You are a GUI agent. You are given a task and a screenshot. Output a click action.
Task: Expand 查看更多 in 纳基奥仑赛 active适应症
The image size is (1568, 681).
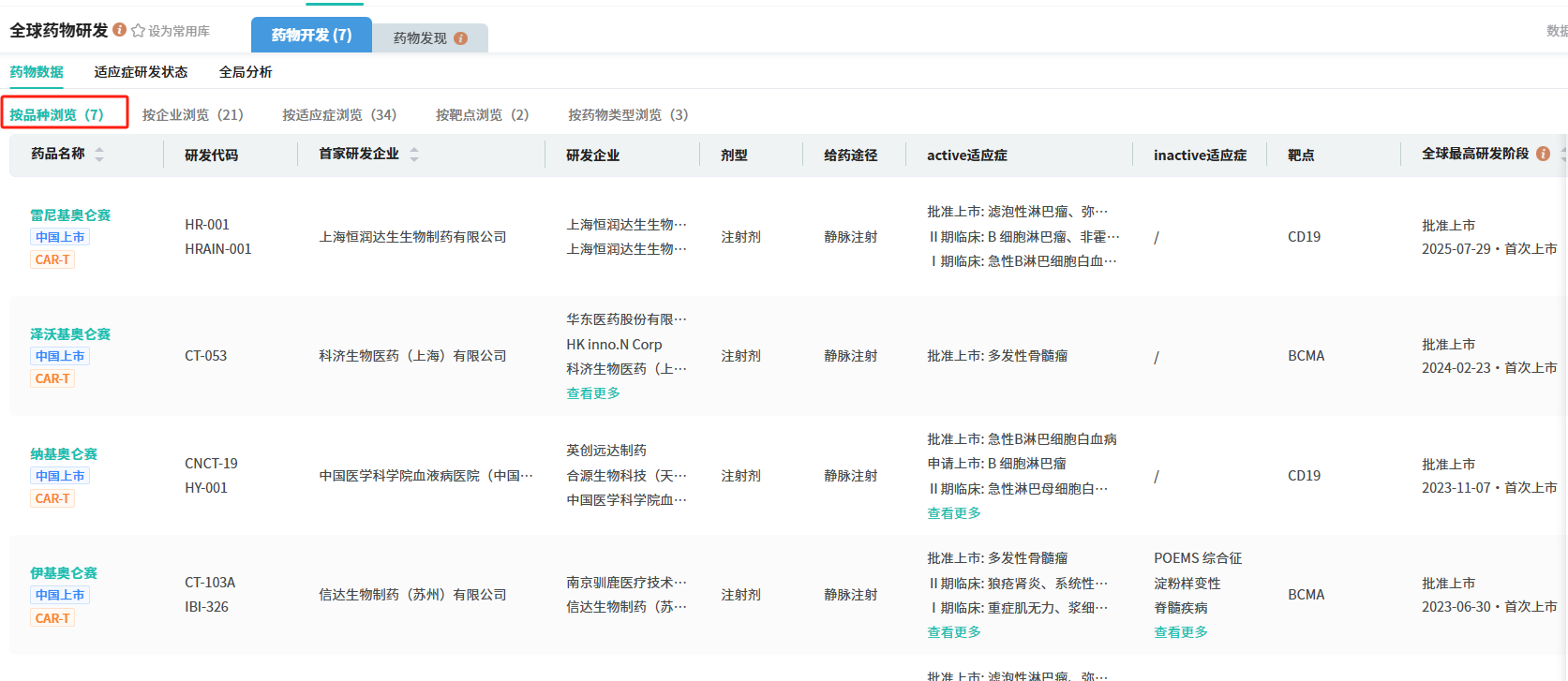(x=953, y=513)
